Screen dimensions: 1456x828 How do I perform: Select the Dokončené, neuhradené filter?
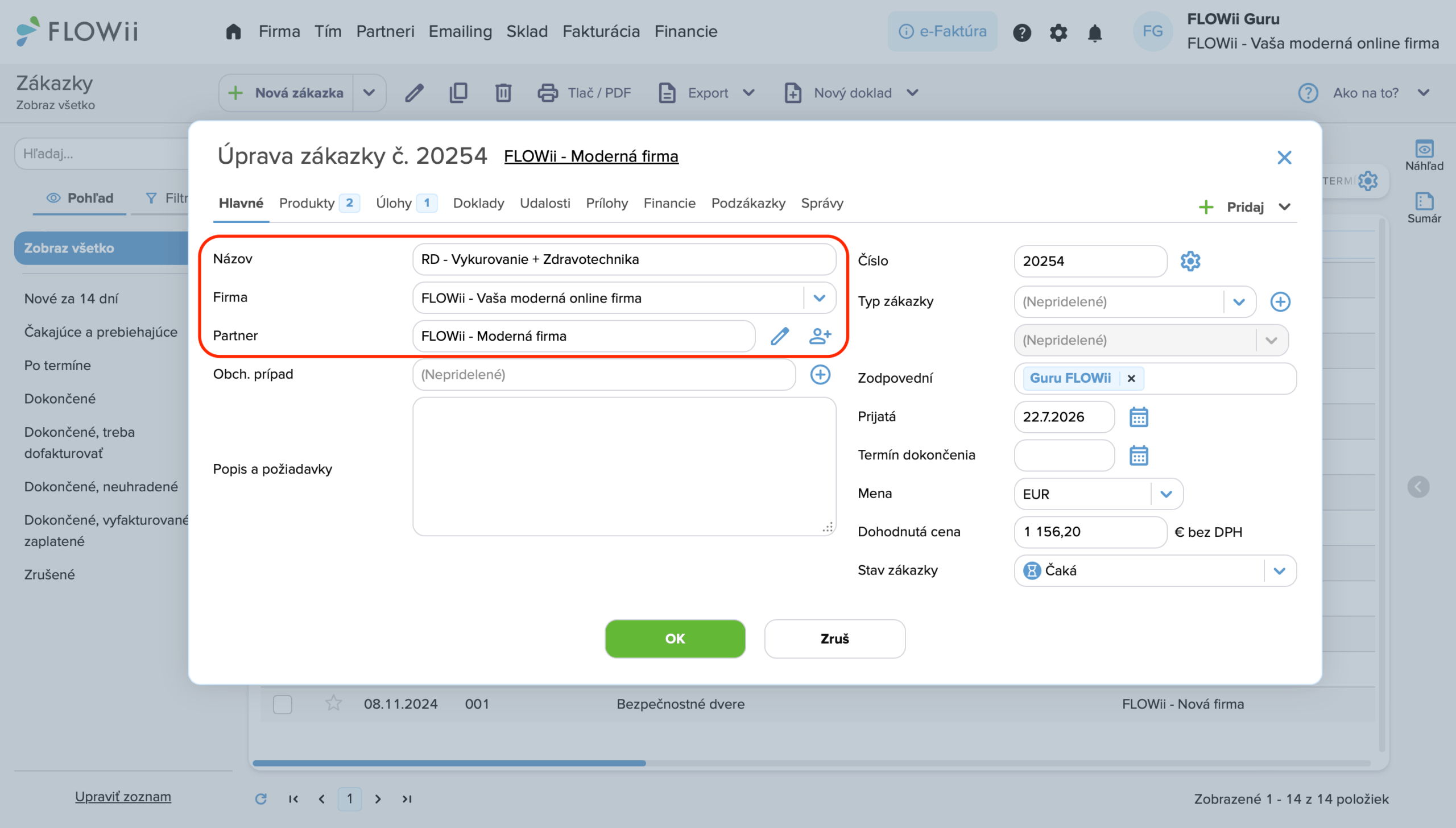pos(101,487)
